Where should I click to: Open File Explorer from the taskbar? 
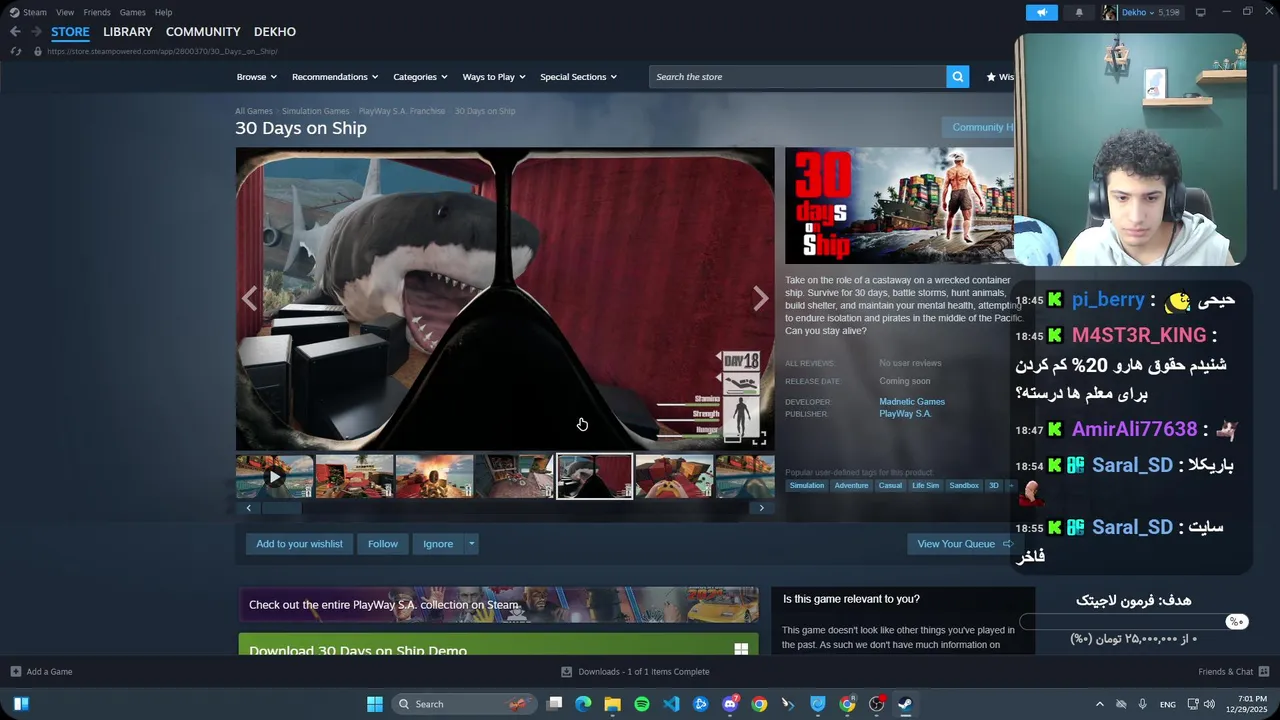coord(612,704)
